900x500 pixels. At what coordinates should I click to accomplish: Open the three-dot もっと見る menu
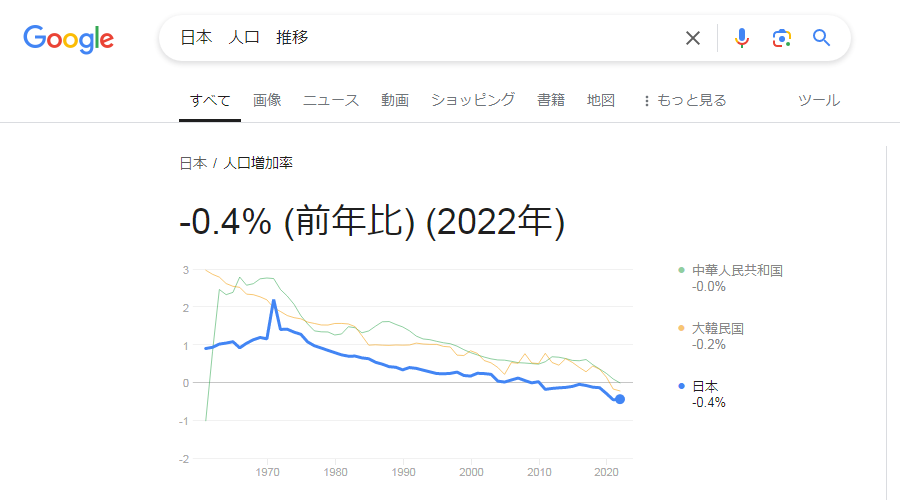point(684,100)
